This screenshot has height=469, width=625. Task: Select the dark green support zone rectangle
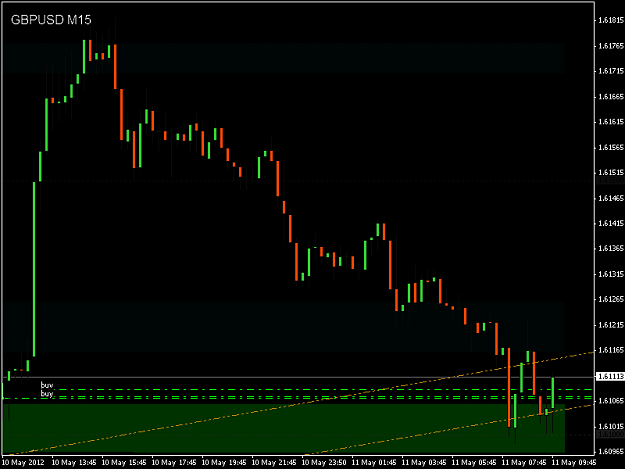pos(284,429)
